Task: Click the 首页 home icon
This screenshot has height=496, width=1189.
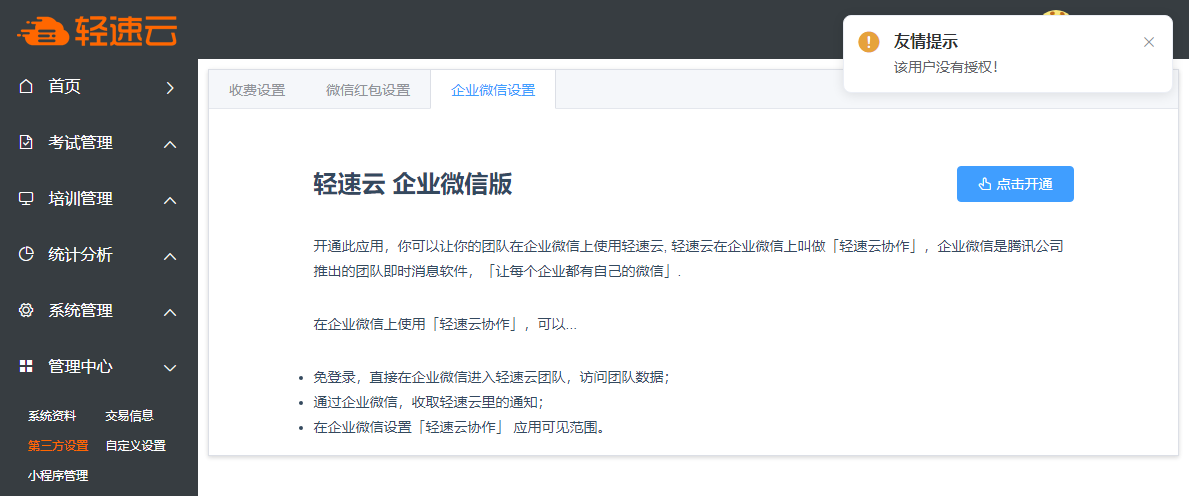Action: 26,86
